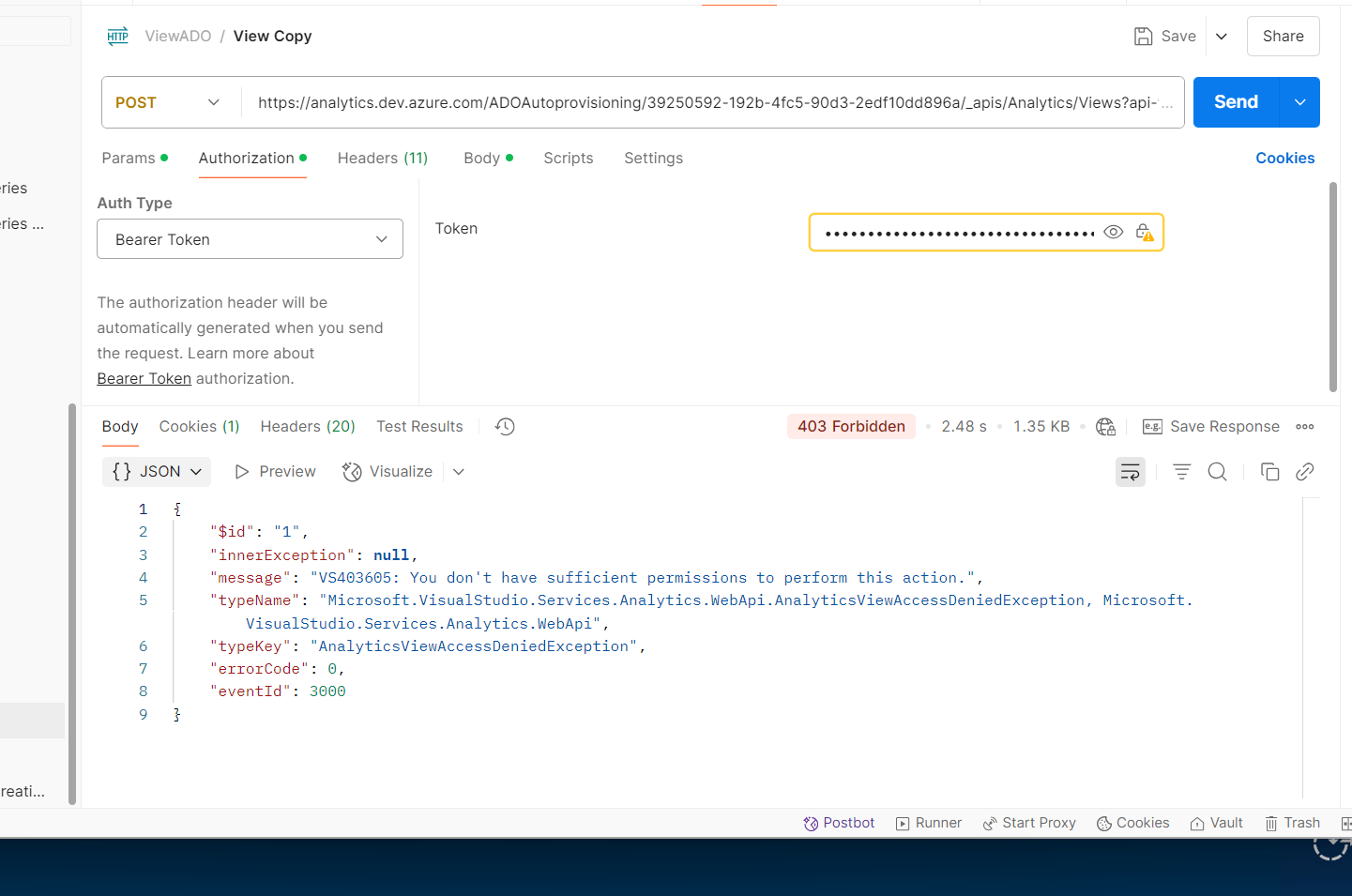1352x896 pixels.
Task: Open the Bearer Token auth type dropdown
Action: point(251,239)
